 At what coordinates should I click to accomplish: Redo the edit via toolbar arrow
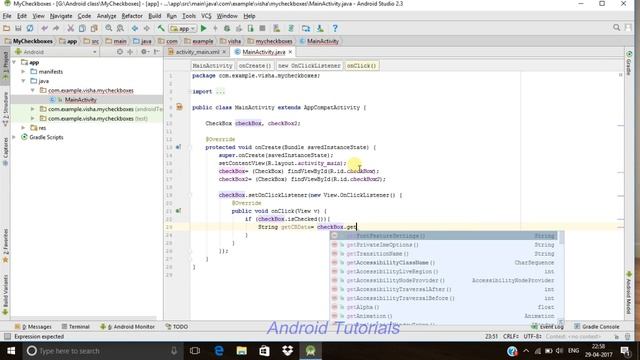56,28
